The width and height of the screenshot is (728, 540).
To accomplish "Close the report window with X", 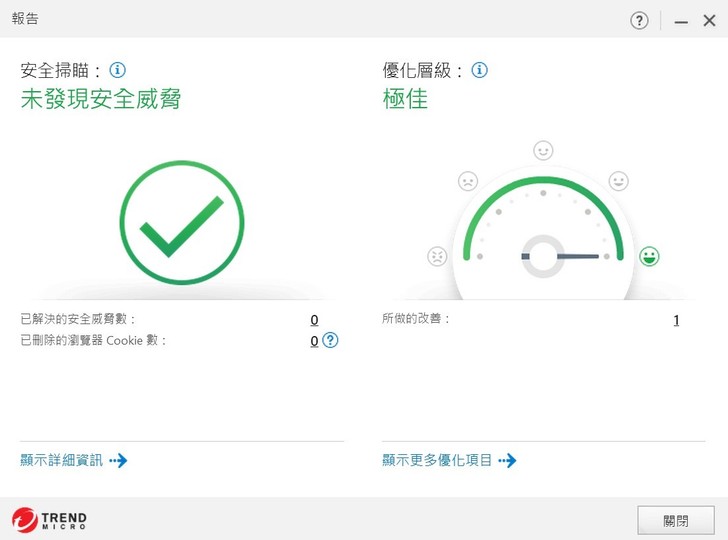I will (x=709, y=21).
